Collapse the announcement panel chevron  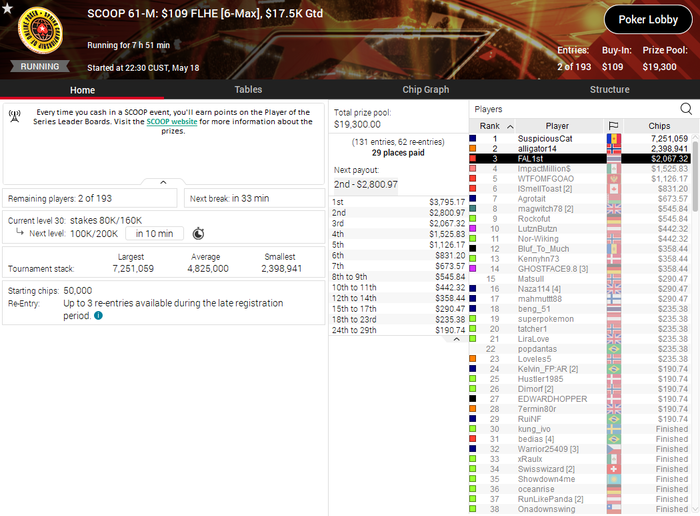(x=163, y=182)
